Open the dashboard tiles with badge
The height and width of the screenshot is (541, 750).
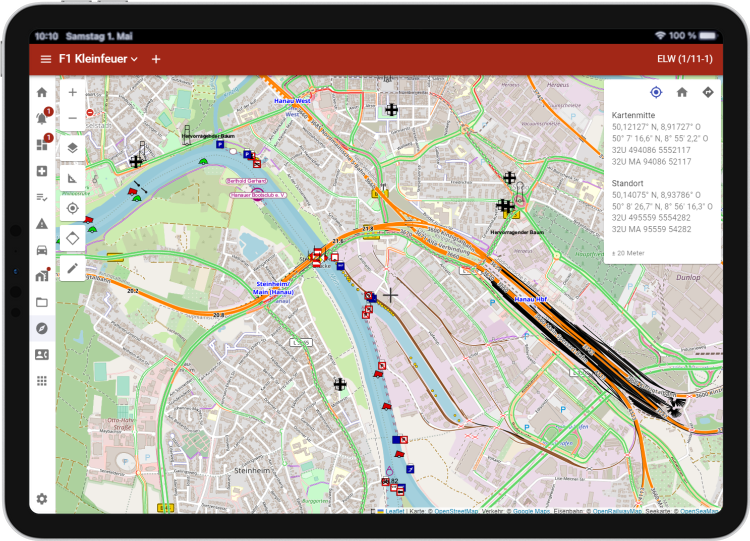pyautogui.click(x=42, y=145)
